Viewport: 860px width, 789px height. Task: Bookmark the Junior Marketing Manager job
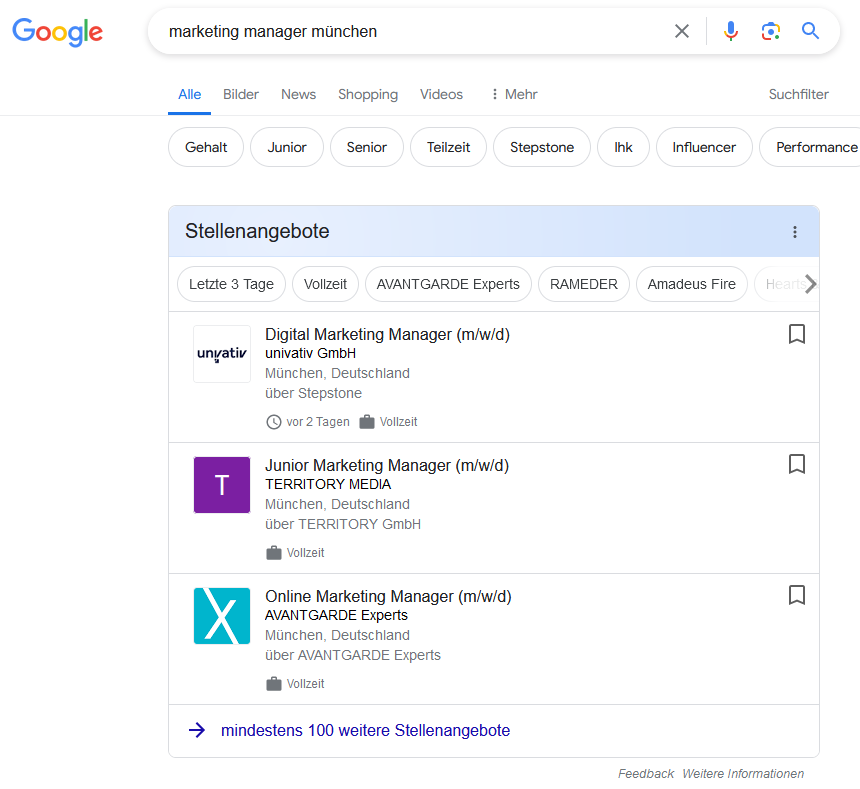point(796,464)
